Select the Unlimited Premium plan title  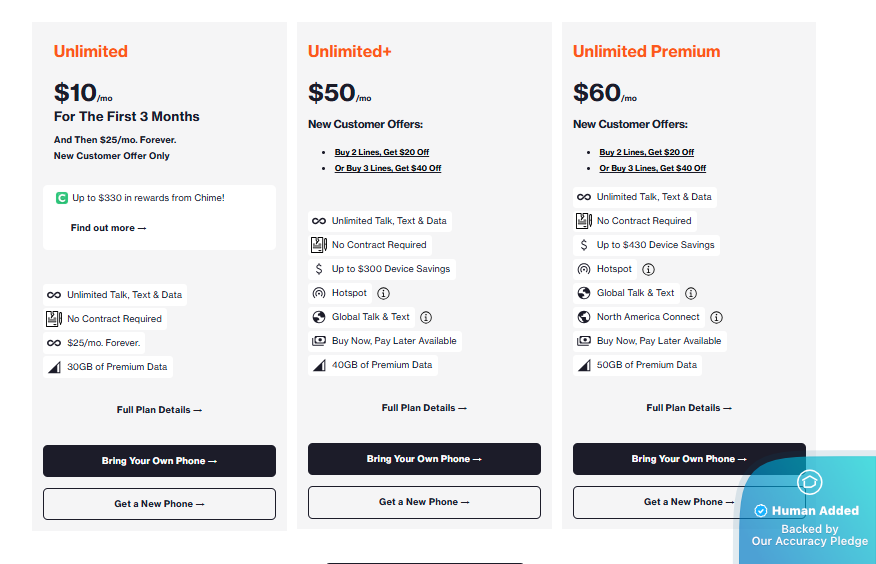[x=646, y=52]
